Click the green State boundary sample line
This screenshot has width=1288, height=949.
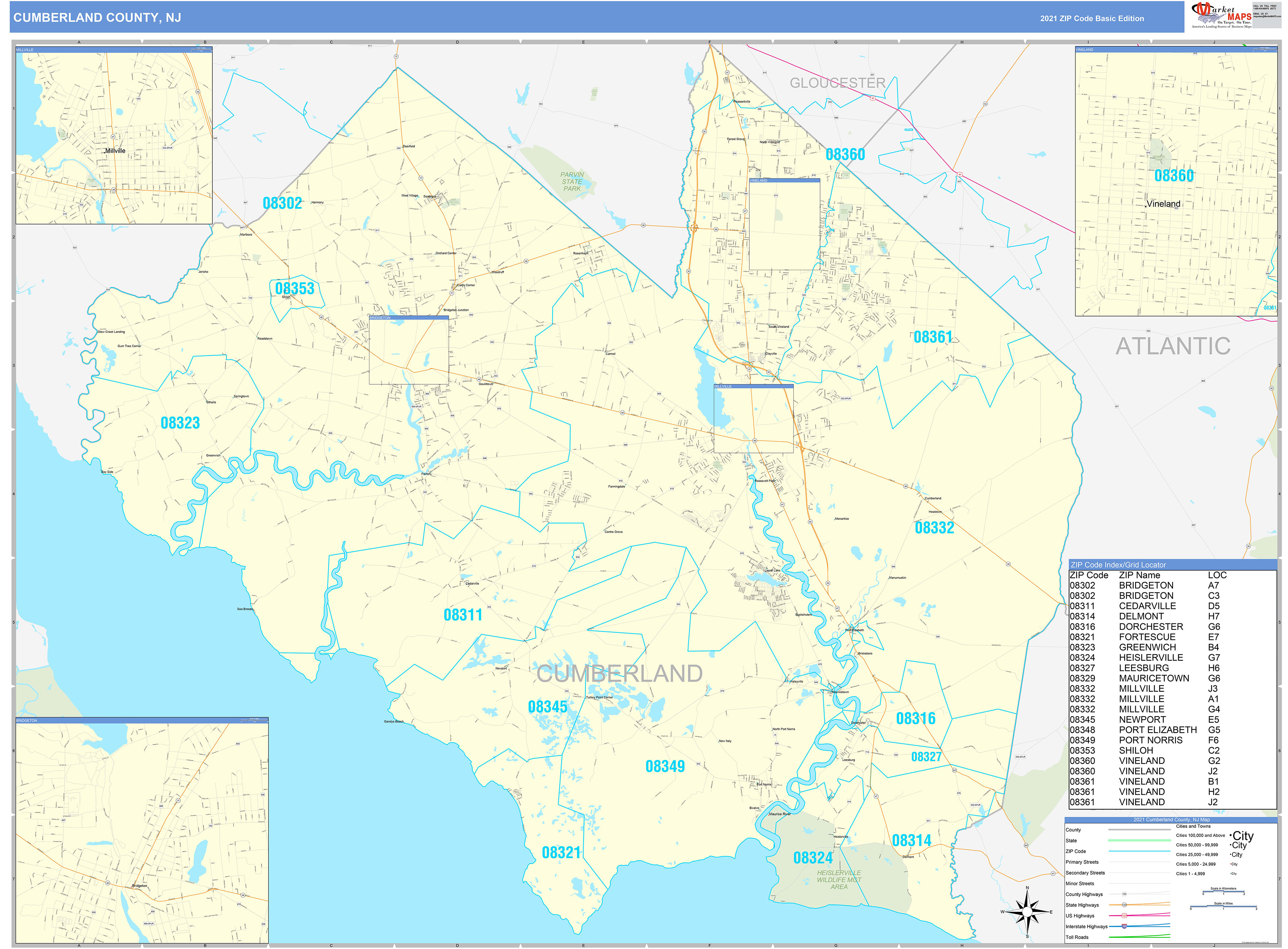pos(1139,841)
